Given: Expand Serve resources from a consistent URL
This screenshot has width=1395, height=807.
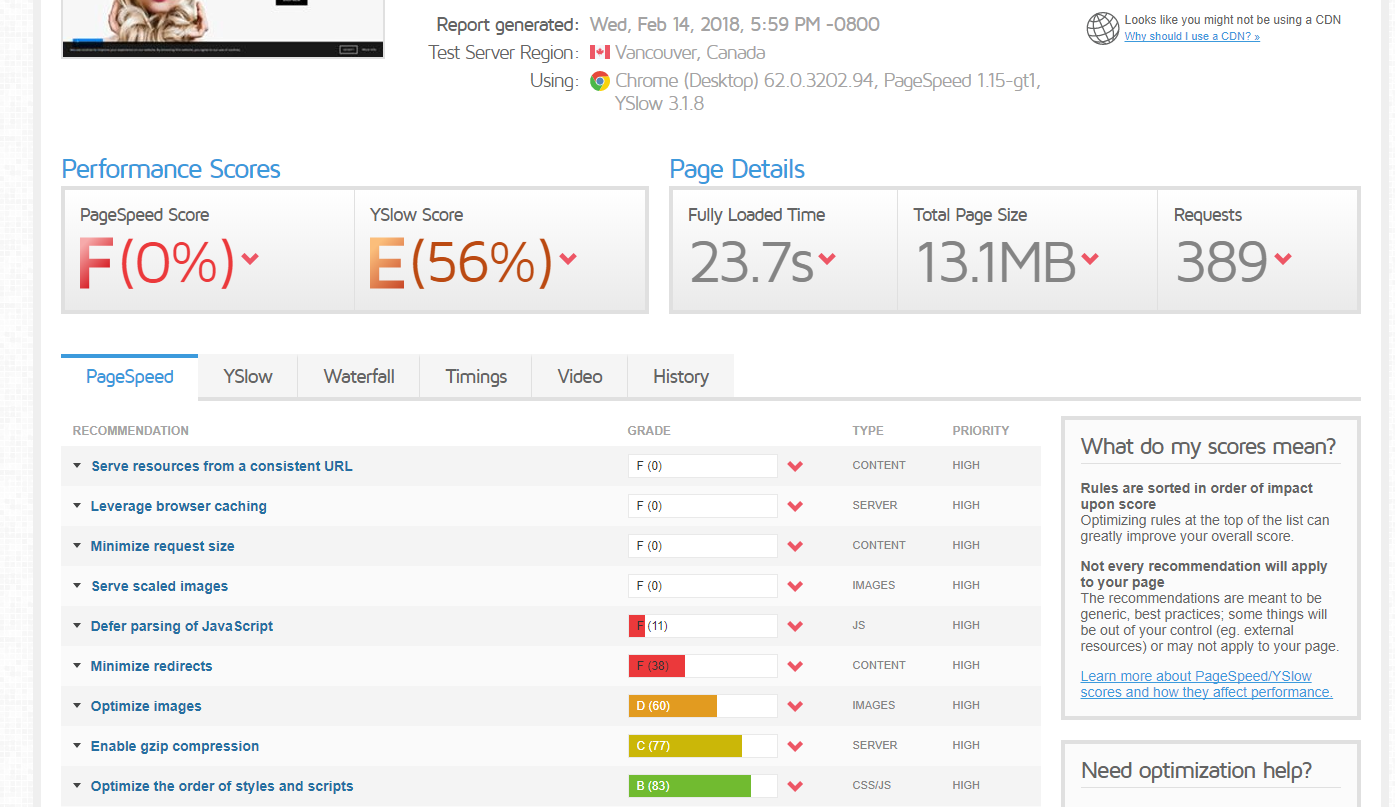Looking at the screenshot, I should click(x=221, y=466).
